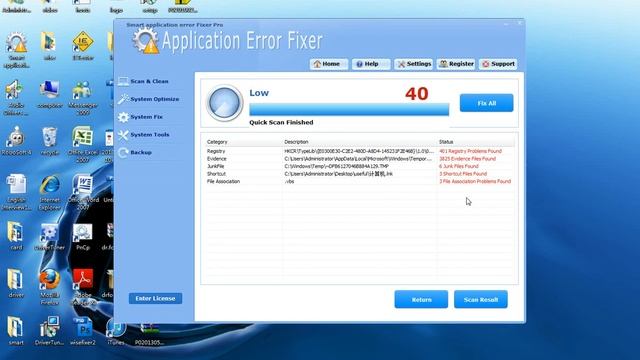Screen dimensions: 640x360
Task: Select the iTunes desktop icon
Action: click(x=116, y=332)
